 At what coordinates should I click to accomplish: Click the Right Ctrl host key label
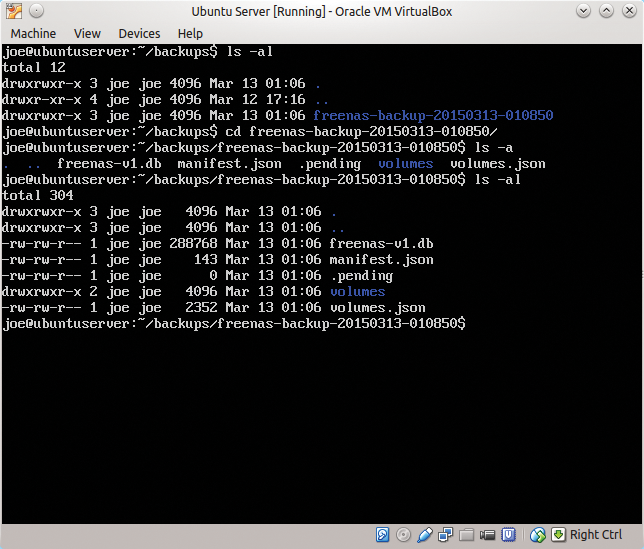point(596,535)
